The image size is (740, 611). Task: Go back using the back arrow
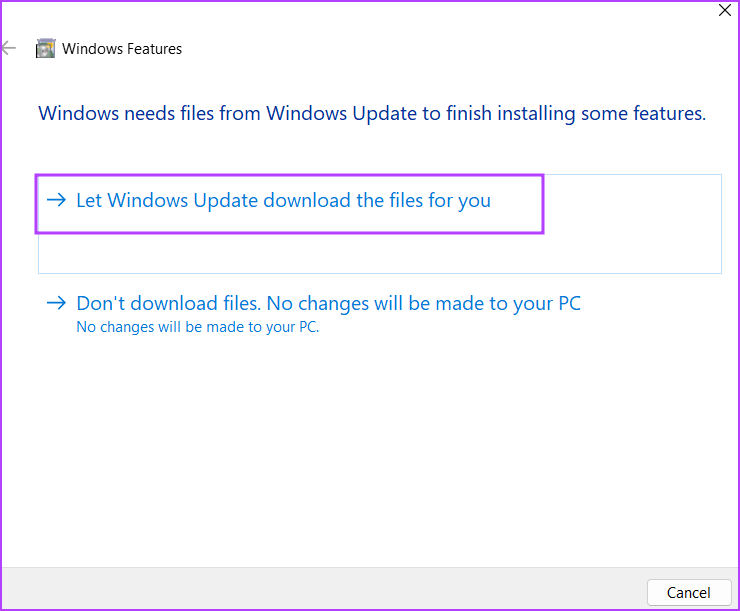click(x=8, y=48)
